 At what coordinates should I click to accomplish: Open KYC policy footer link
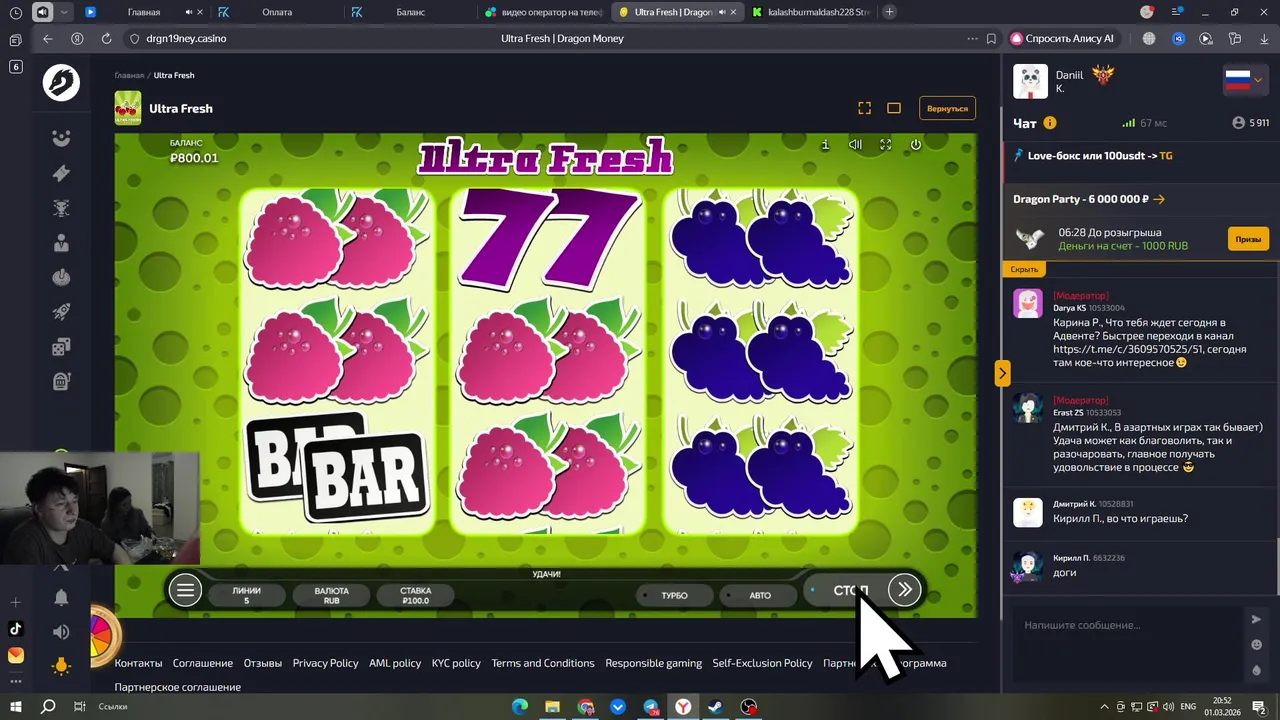(456, 663)
